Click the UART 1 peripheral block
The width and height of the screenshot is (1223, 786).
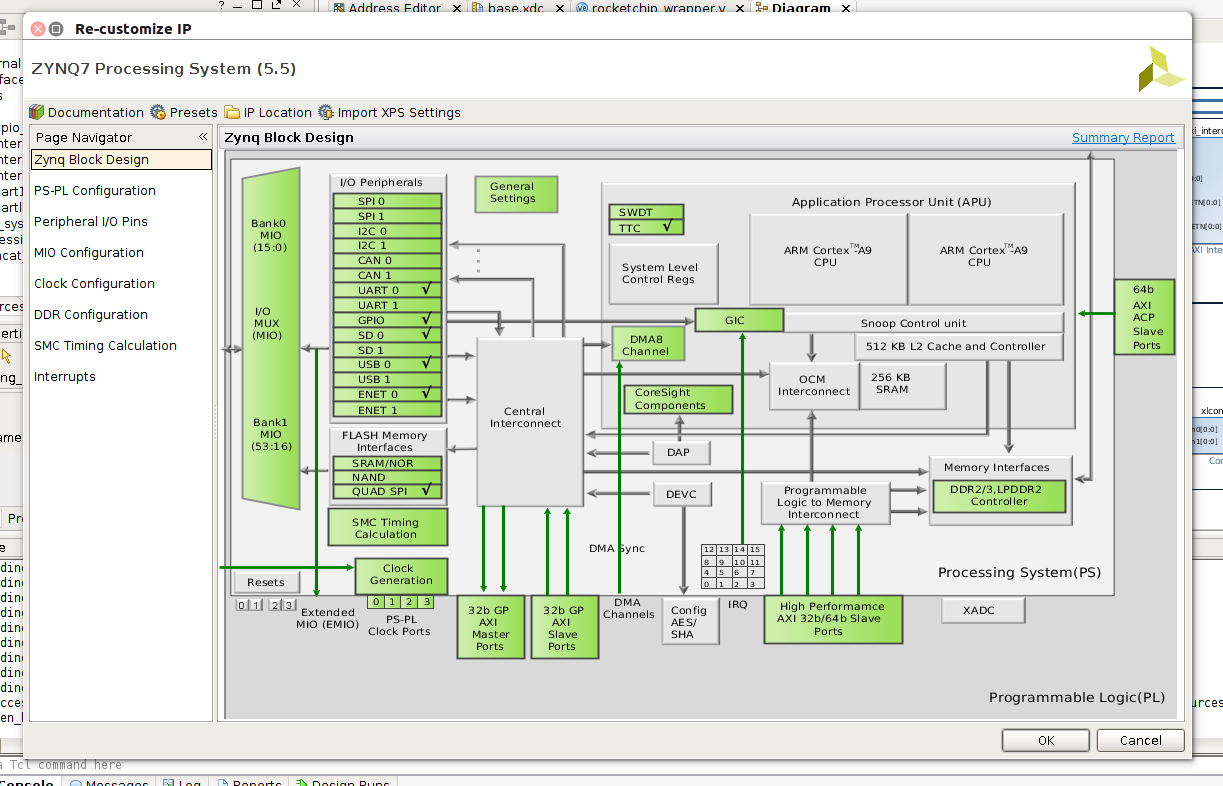387,305
